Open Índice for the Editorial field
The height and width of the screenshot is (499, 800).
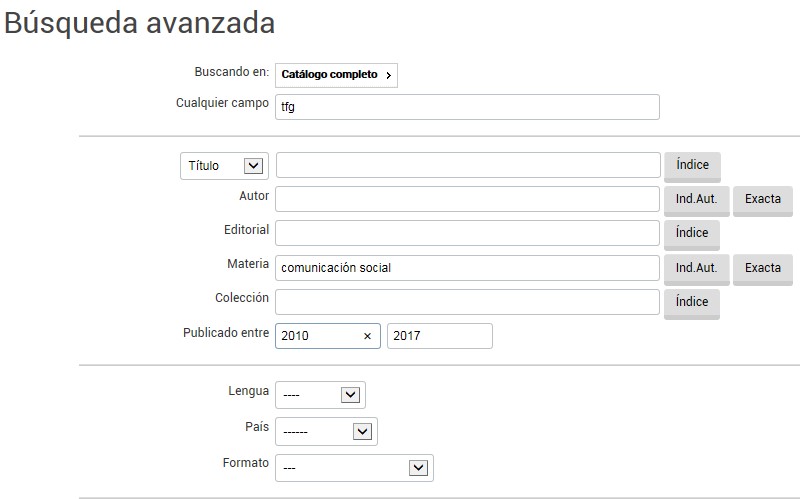point(691,233)
